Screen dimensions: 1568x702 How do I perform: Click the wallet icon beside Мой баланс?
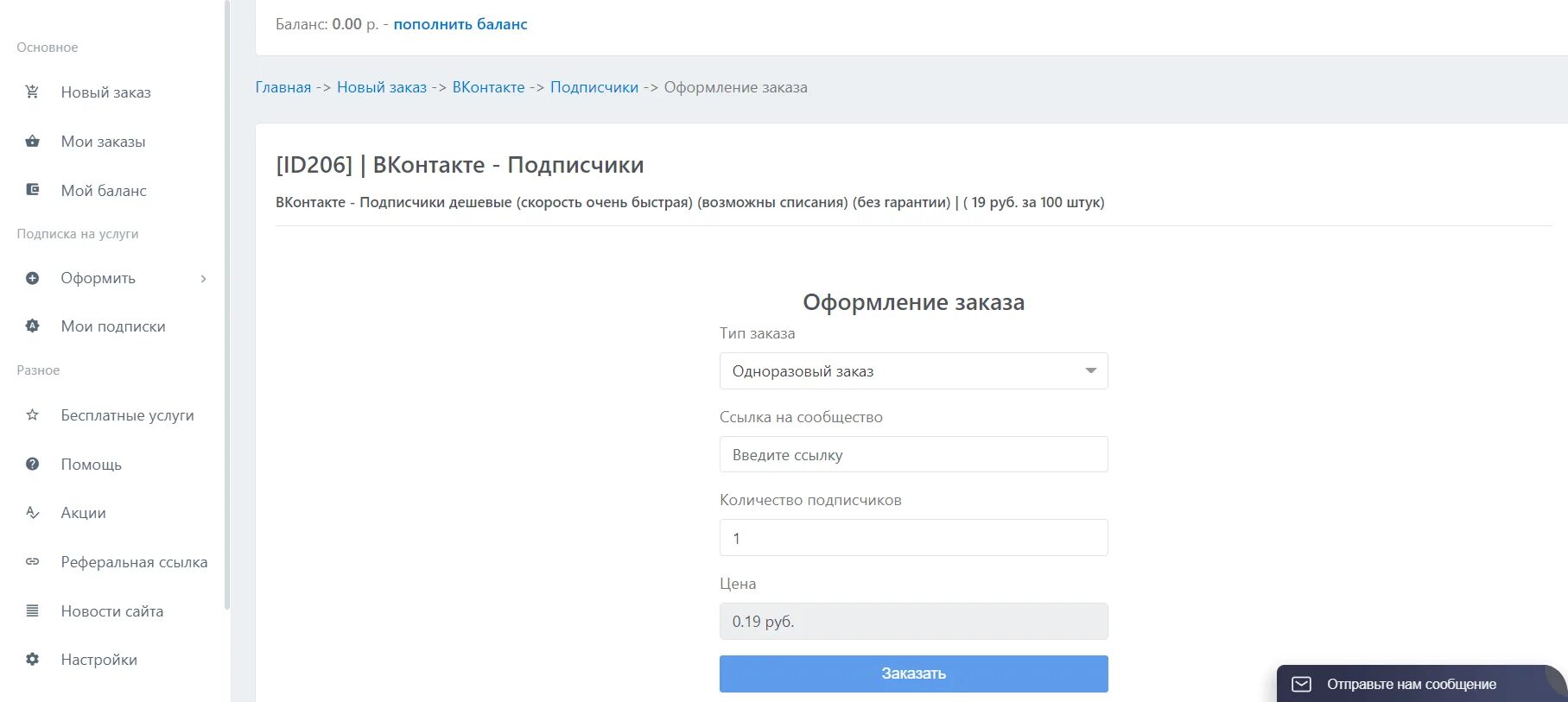click(32, 190)
